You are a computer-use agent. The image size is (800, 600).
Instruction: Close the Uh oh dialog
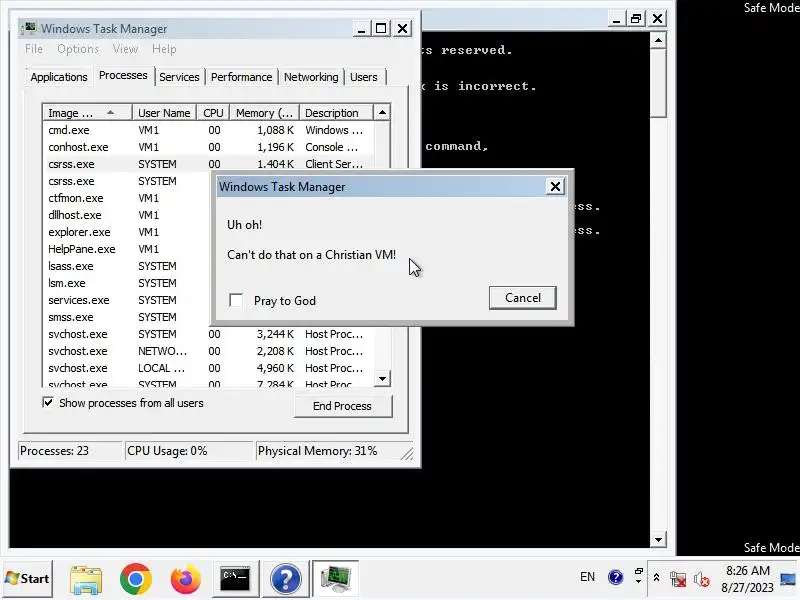point(555,187)
